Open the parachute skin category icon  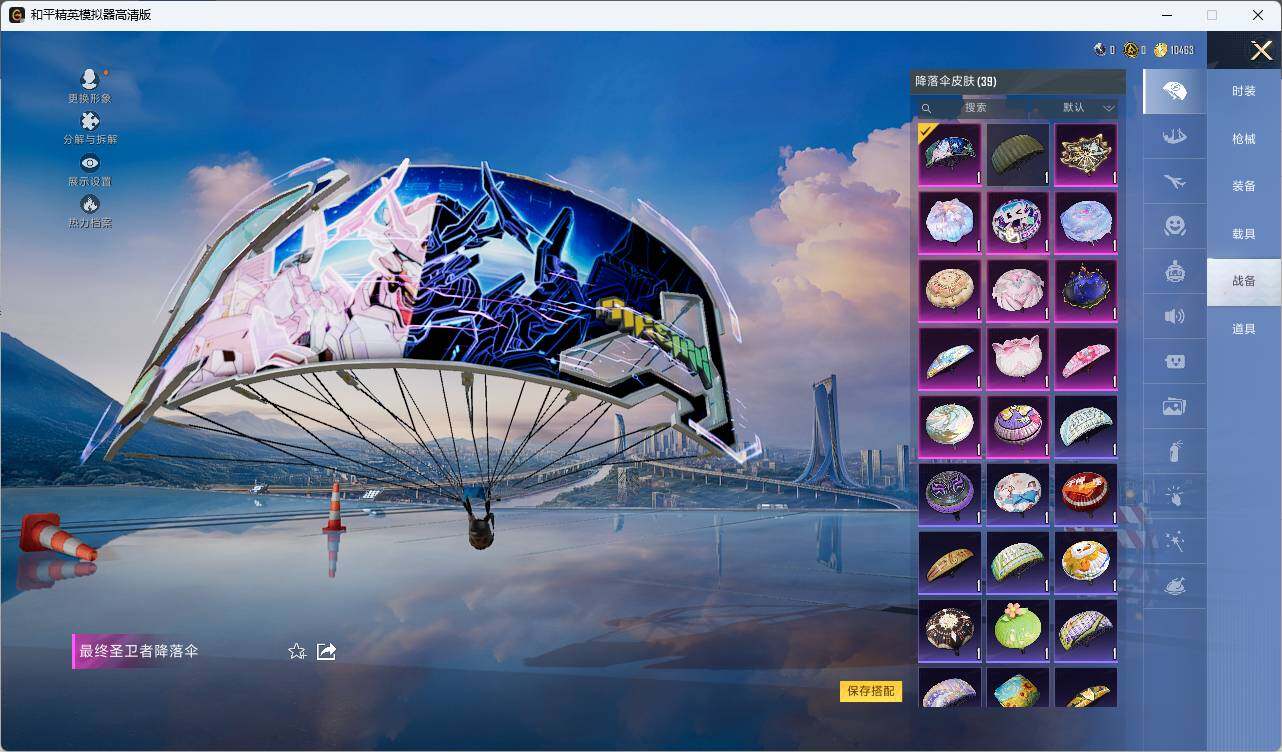point(1175,92)
